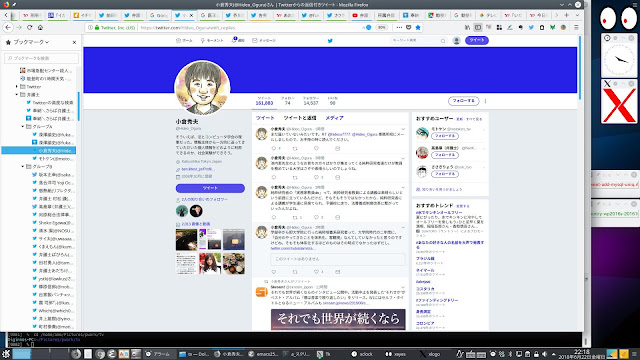640x360 pixels.
Task: Open Twitterの高度な検索 bookmark
Action: (50, 102)
